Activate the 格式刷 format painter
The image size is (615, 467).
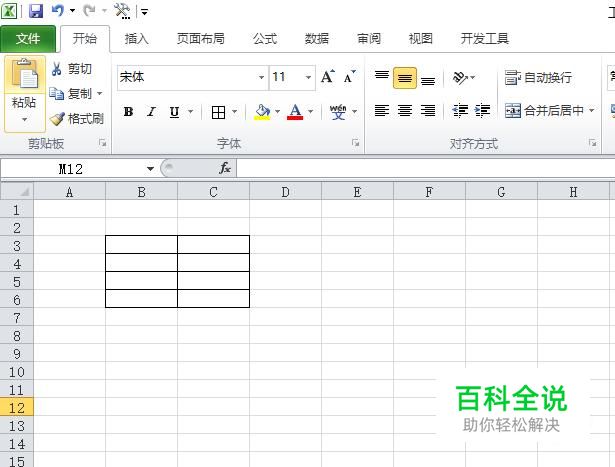[x=77, y=118]
